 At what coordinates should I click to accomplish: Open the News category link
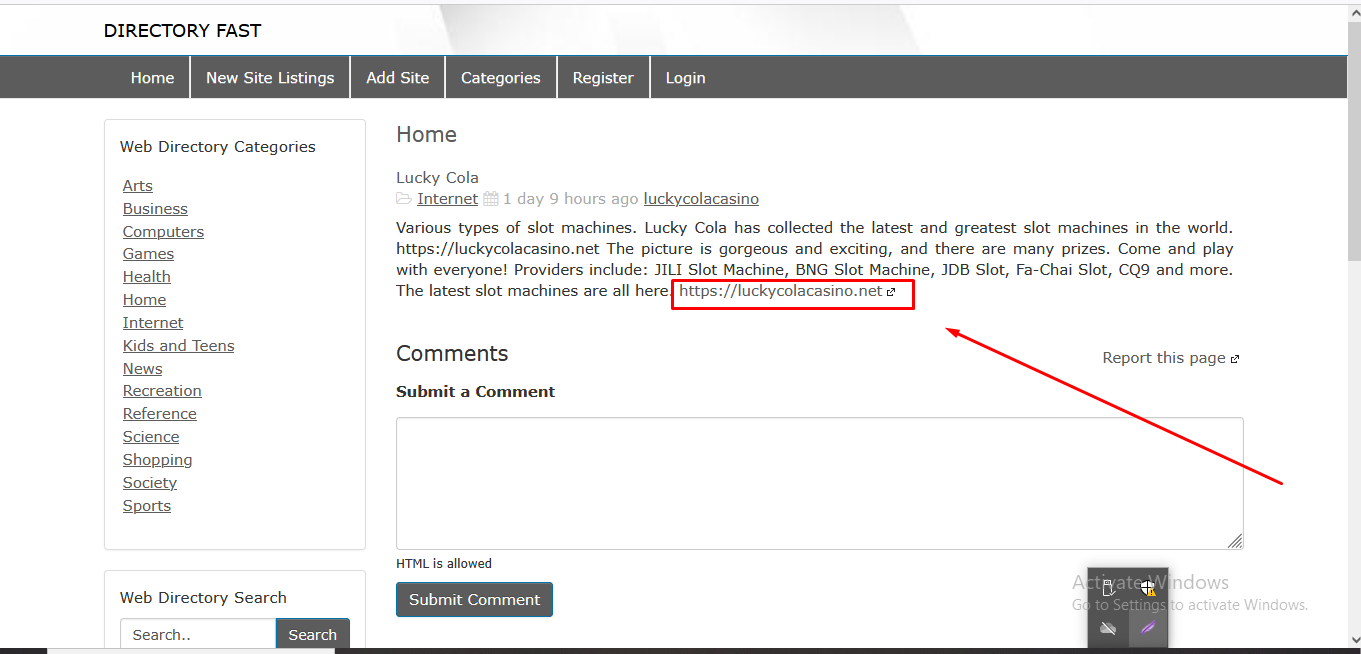point(143,369)
